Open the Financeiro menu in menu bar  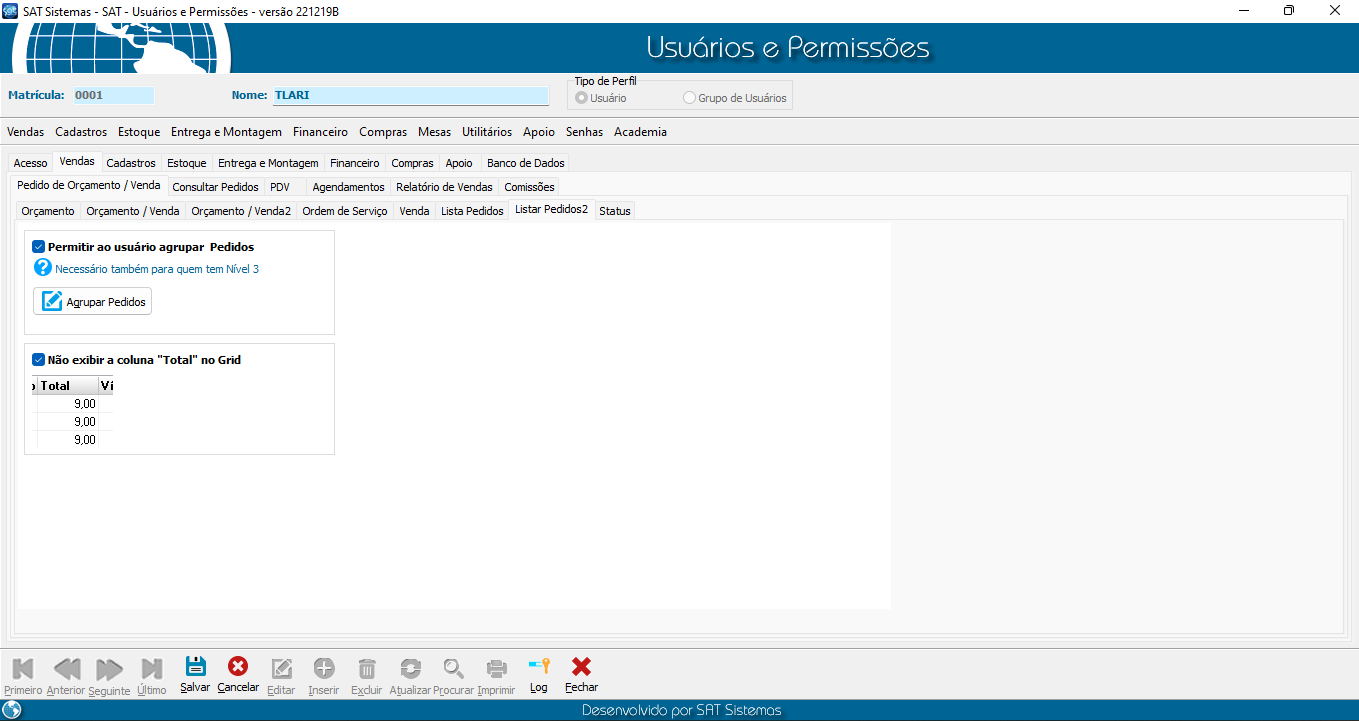(320, 132)
